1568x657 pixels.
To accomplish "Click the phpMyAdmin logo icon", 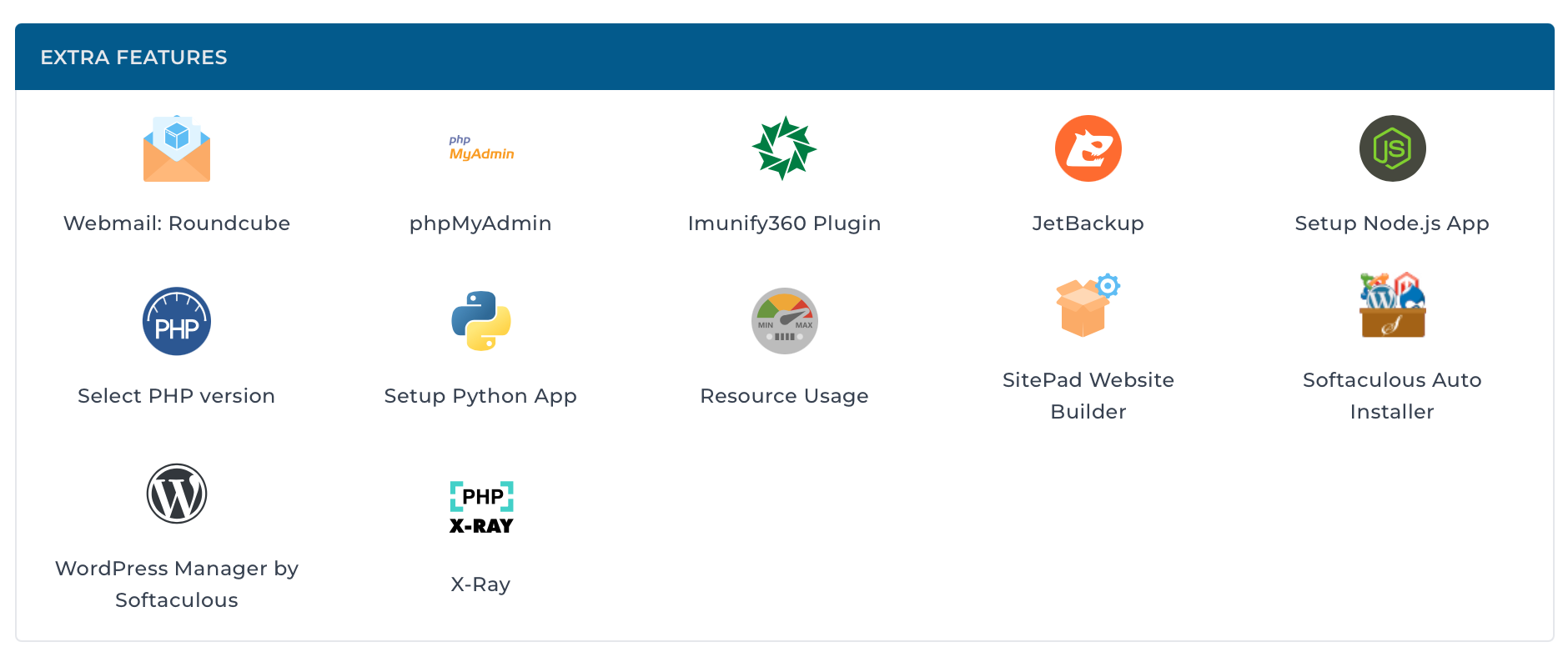I will pos(481,148).
